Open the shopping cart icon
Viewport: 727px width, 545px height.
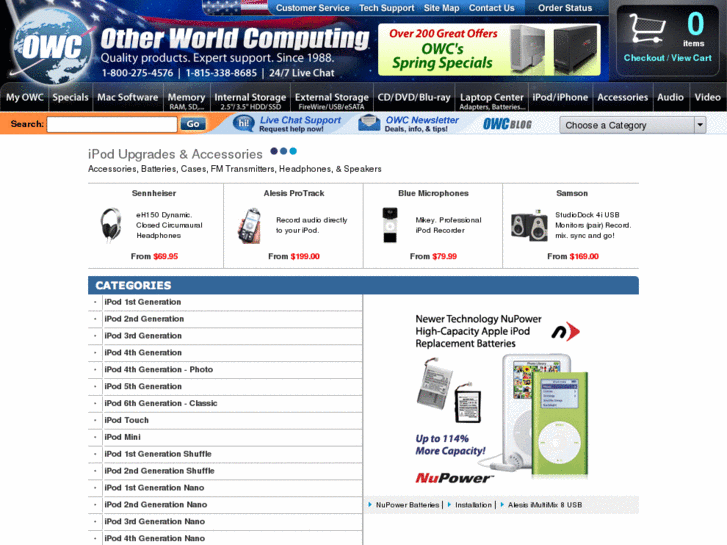pos(647,29)
